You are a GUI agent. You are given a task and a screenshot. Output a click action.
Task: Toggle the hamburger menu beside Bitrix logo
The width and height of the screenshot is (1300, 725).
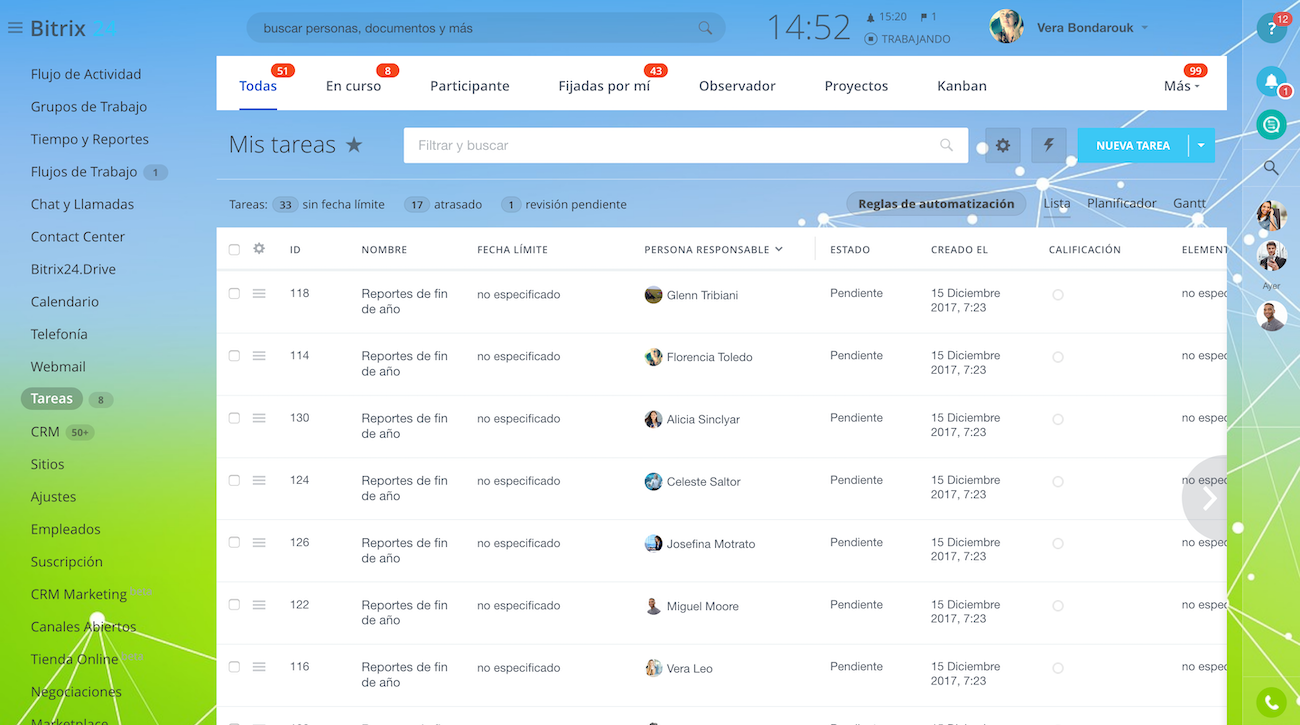(15, 28)
